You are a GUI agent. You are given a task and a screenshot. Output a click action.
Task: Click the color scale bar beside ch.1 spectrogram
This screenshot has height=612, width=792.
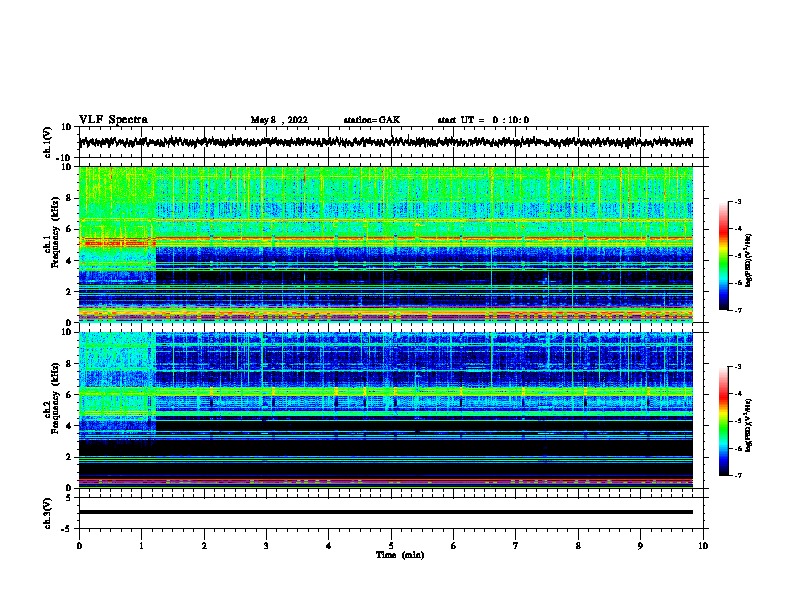(723, 256)
